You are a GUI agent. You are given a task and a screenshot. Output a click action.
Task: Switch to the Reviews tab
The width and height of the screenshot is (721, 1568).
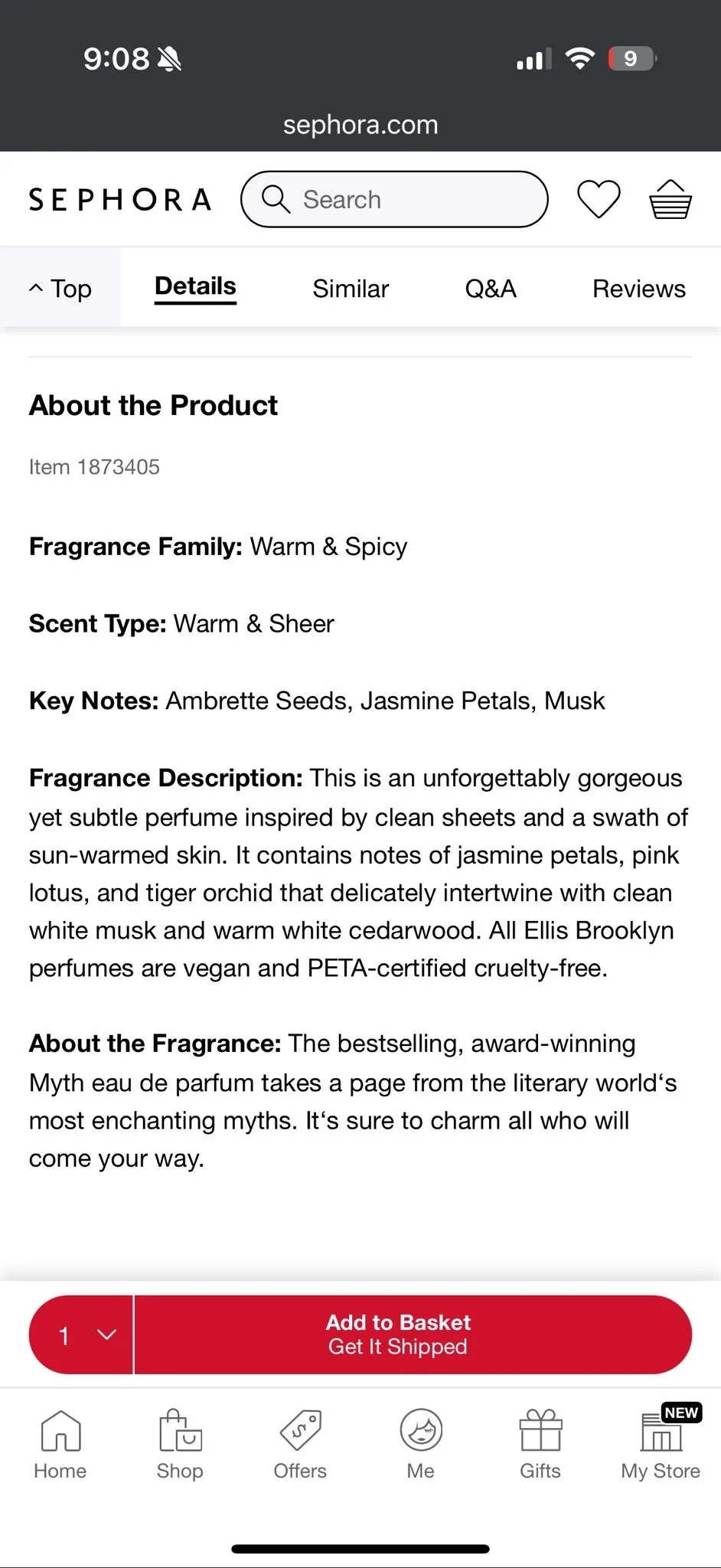(639, 289)
